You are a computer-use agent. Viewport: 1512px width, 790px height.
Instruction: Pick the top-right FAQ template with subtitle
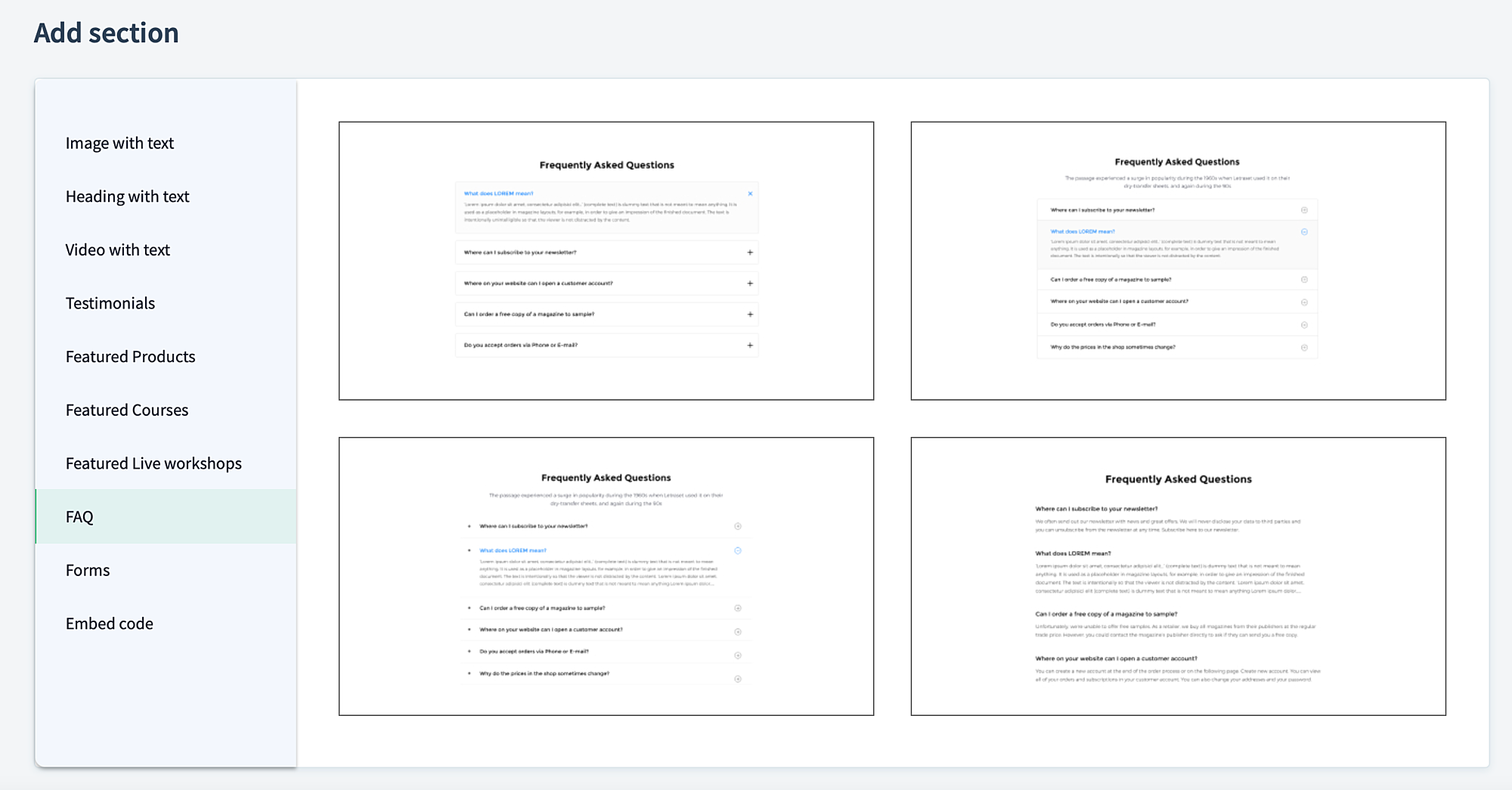1178,261
